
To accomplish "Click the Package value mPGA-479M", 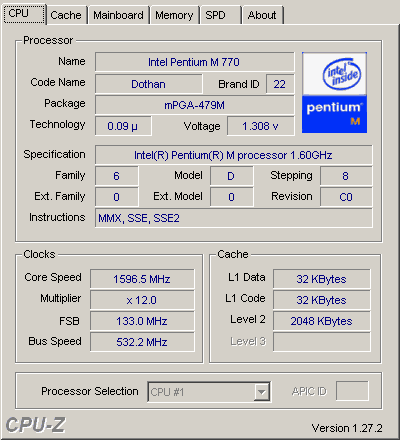I will pyautogui.click(x=195, y=105).
